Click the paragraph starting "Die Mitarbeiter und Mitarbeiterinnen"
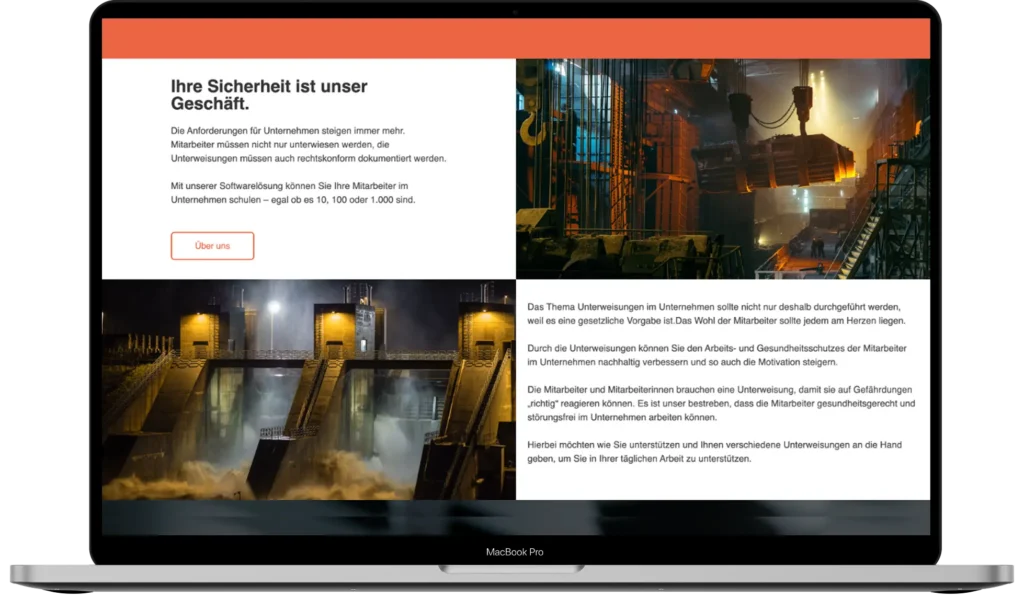Screen dimensions: 1024x598 pos(721,403)
